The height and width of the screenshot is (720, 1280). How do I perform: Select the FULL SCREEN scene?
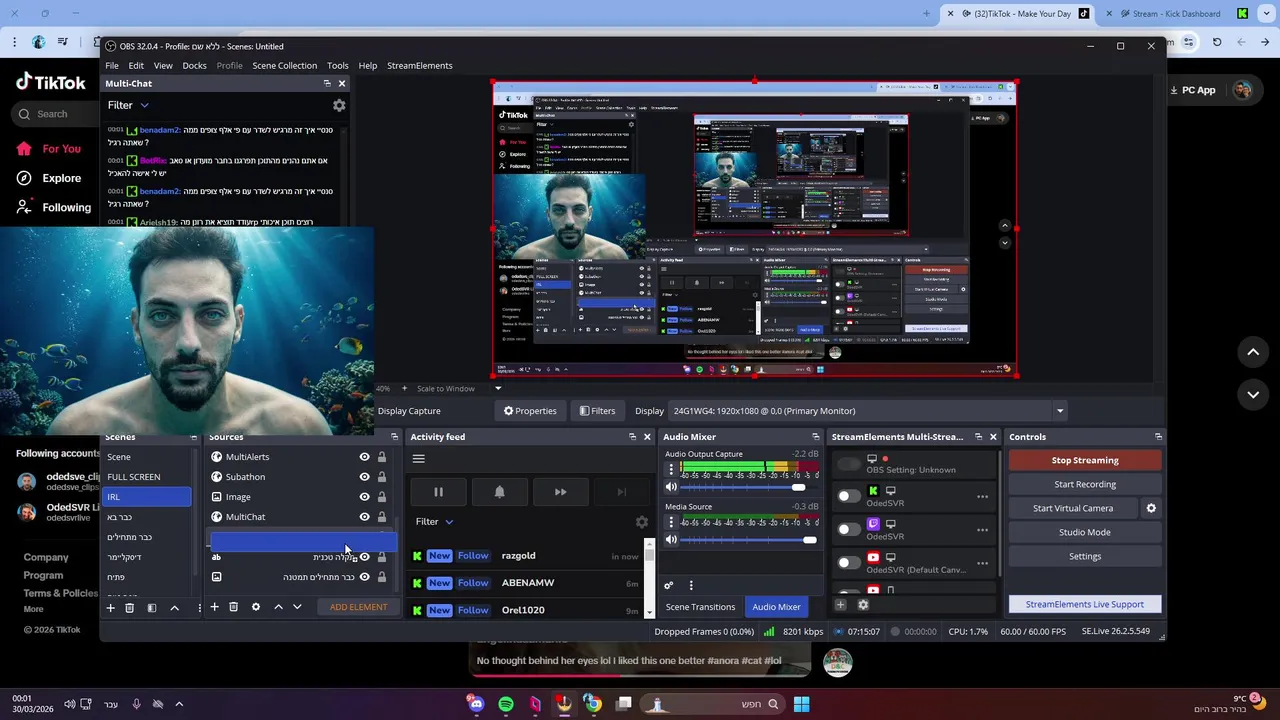click(x=148, y=477)
